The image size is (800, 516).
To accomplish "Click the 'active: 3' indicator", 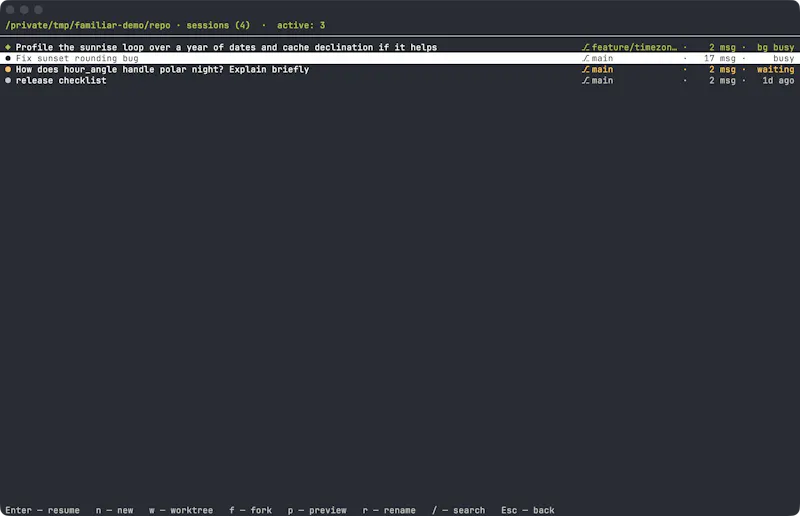I will 301,25.
